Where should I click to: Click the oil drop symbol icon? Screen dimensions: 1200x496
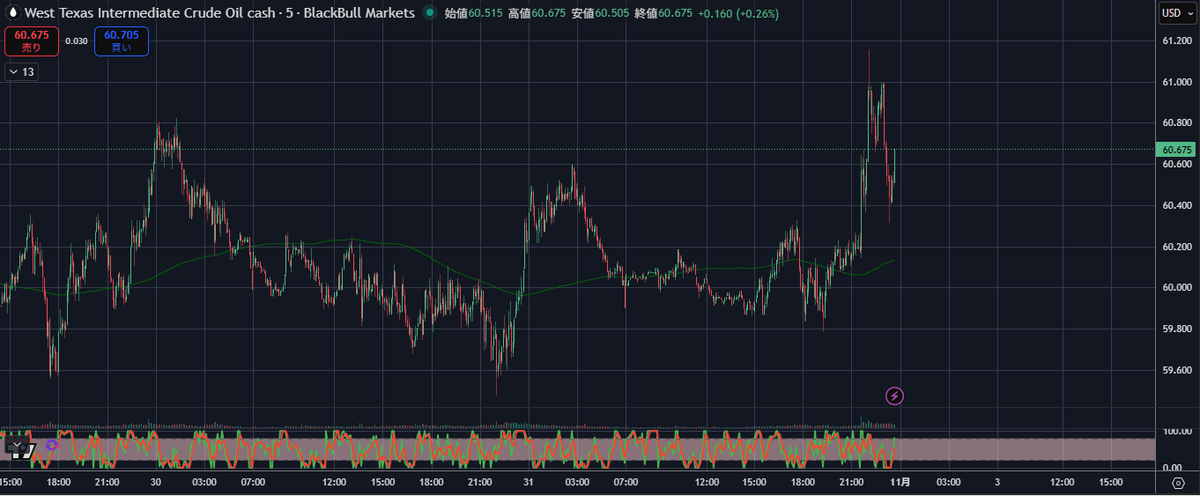12,13
